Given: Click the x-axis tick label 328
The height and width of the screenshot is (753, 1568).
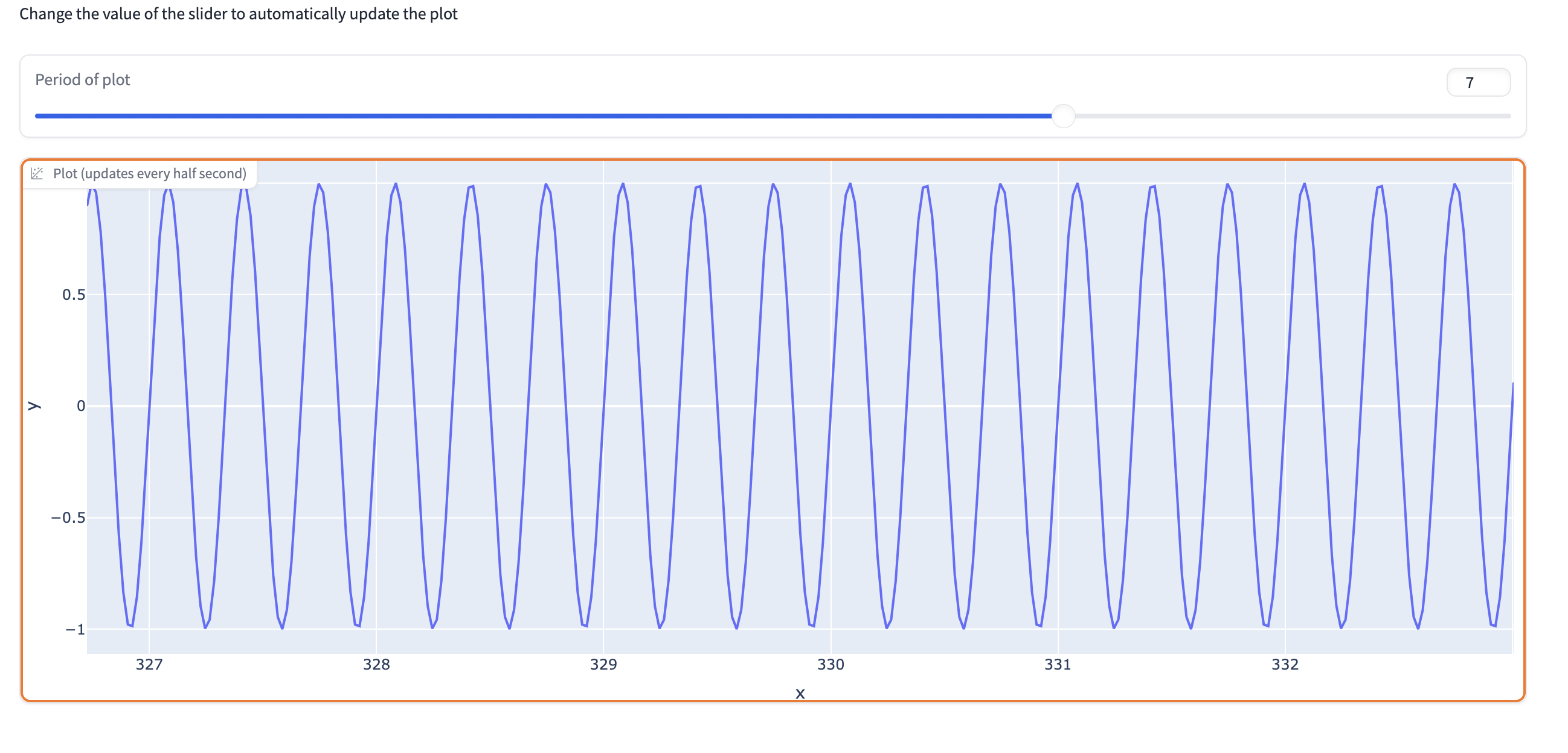Looking at the screenshot, I should pyautogui.click(x=376, y=665).
